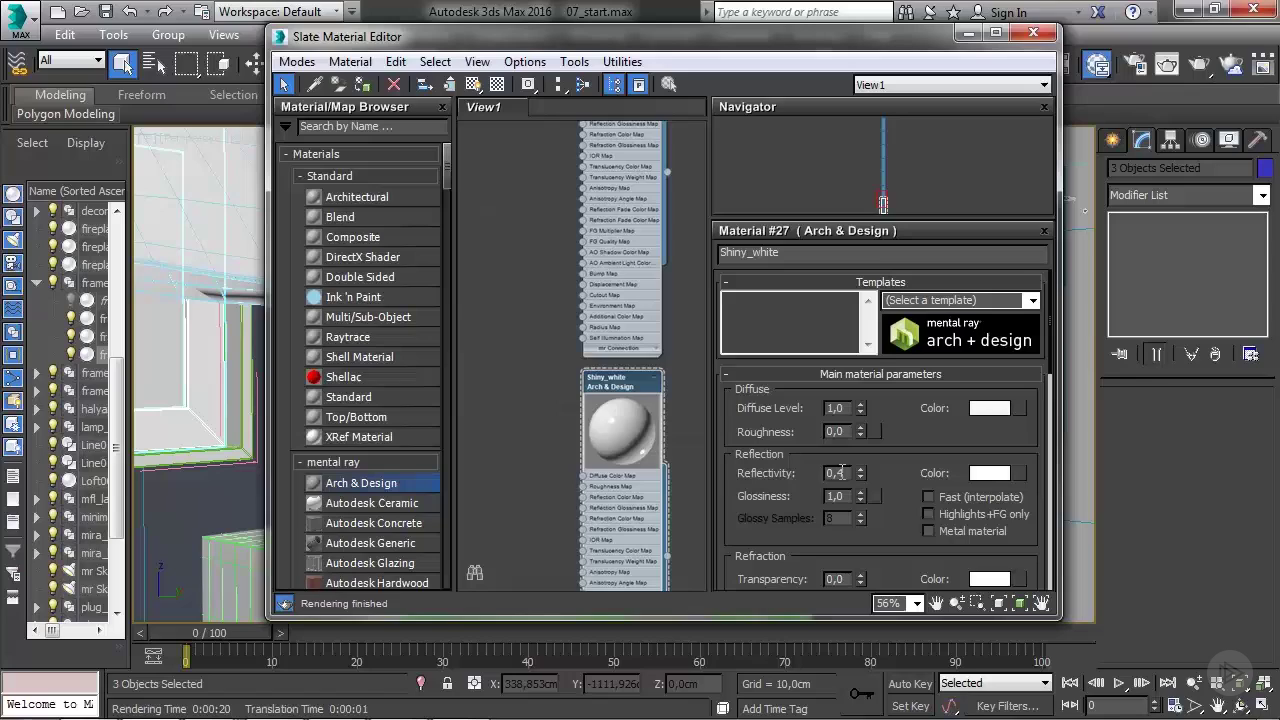
Task: Click Play Animation button
Action: pyautogui.click(x=1119, y=683)
